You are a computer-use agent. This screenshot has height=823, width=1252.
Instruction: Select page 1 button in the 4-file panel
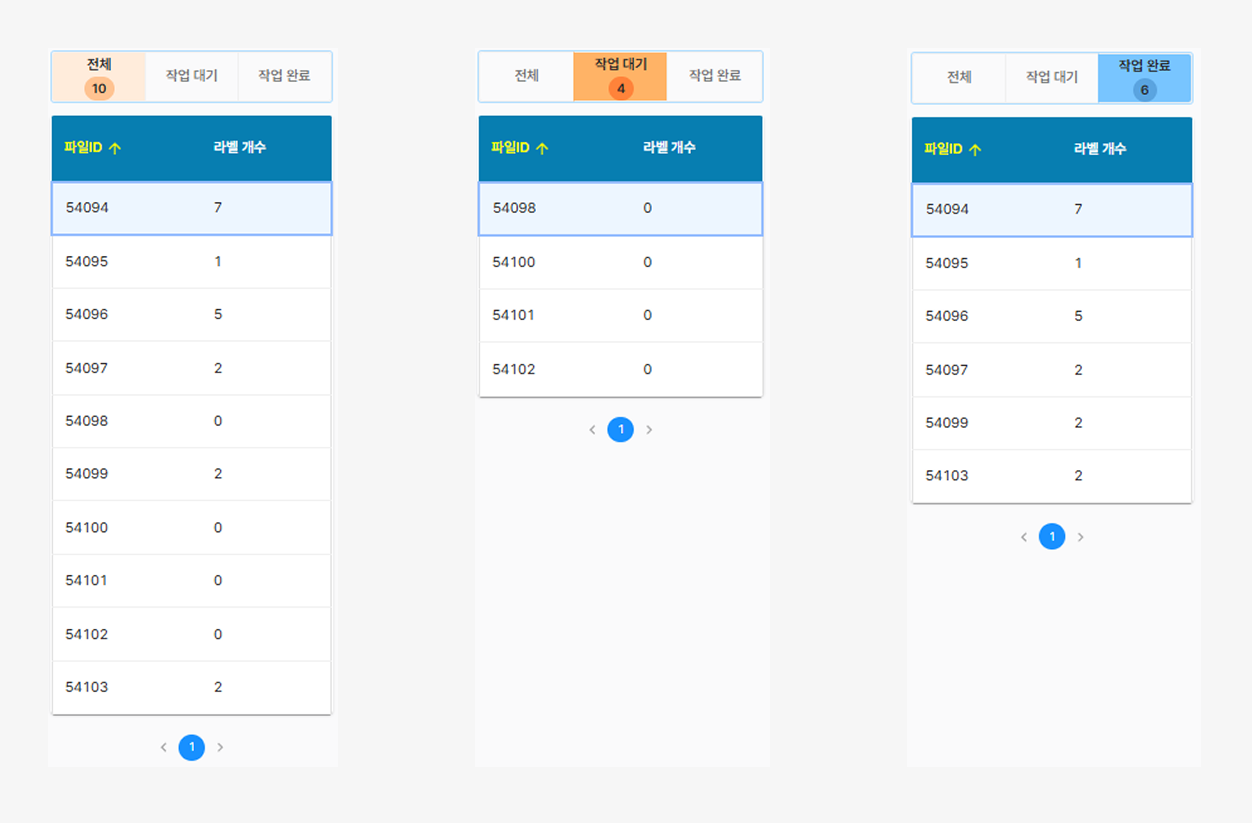(621, 430)
